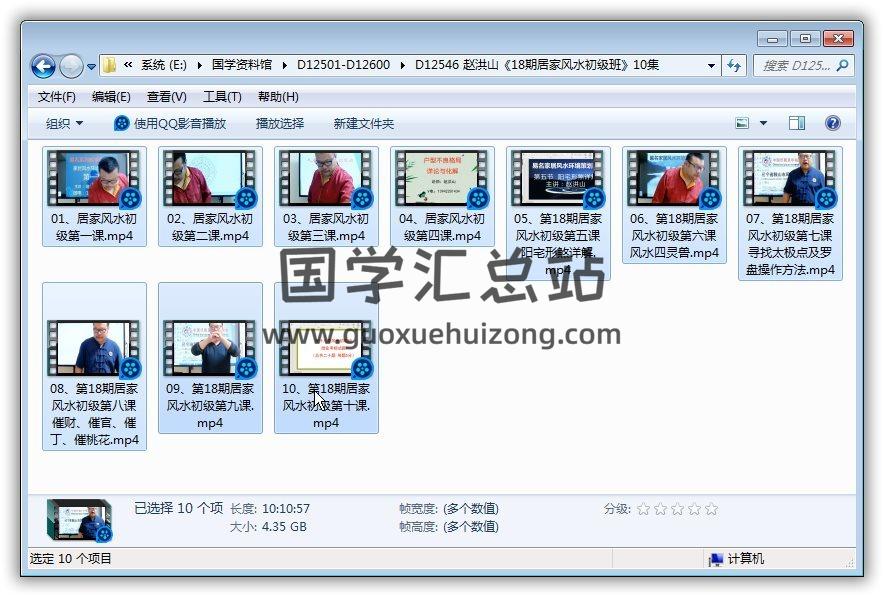Screen dimensions: 884x597
Task: Show hidden breadcrumb path via « chevron
Action: point(128,65)
